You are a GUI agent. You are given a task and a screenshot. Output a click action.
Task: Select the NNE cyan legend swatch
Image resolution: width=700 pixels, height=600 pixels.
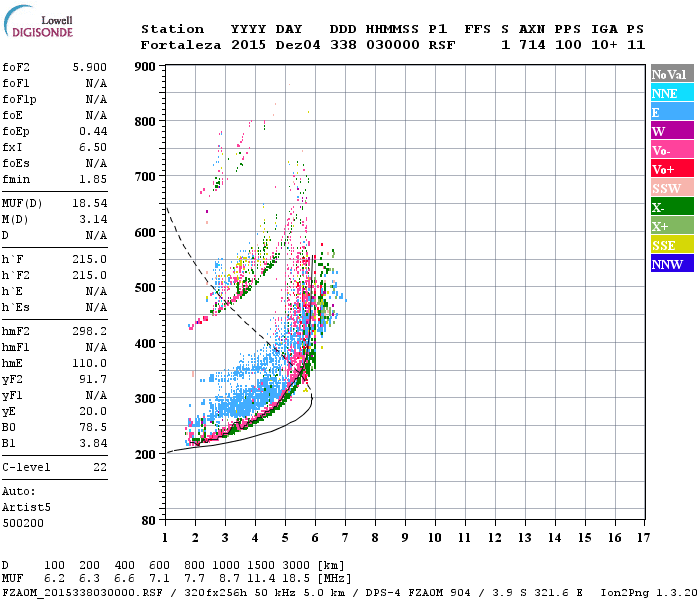(672, 92)
